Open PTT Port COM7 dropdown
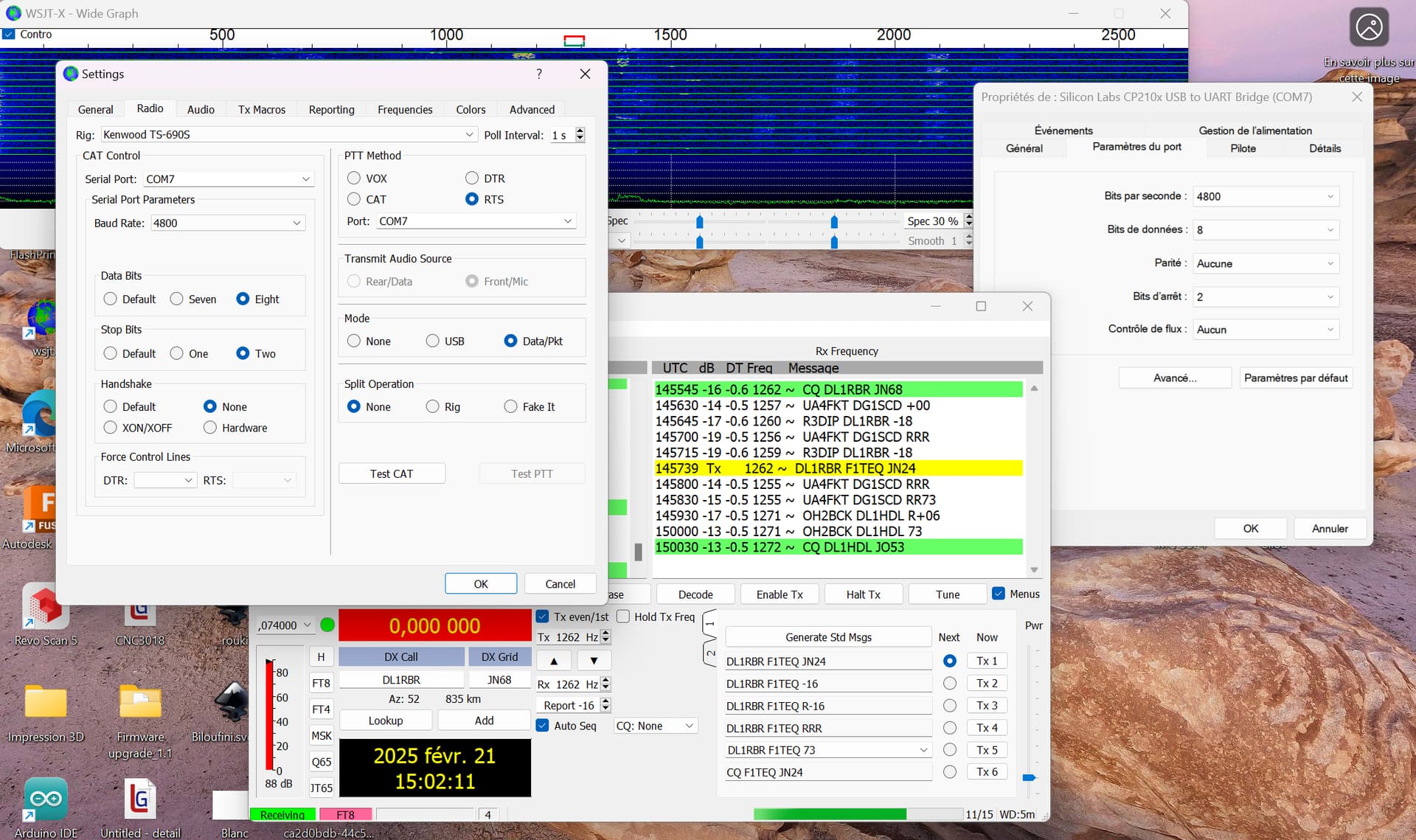The width and height of the screenshot is (1416, 840). point(476,221)
